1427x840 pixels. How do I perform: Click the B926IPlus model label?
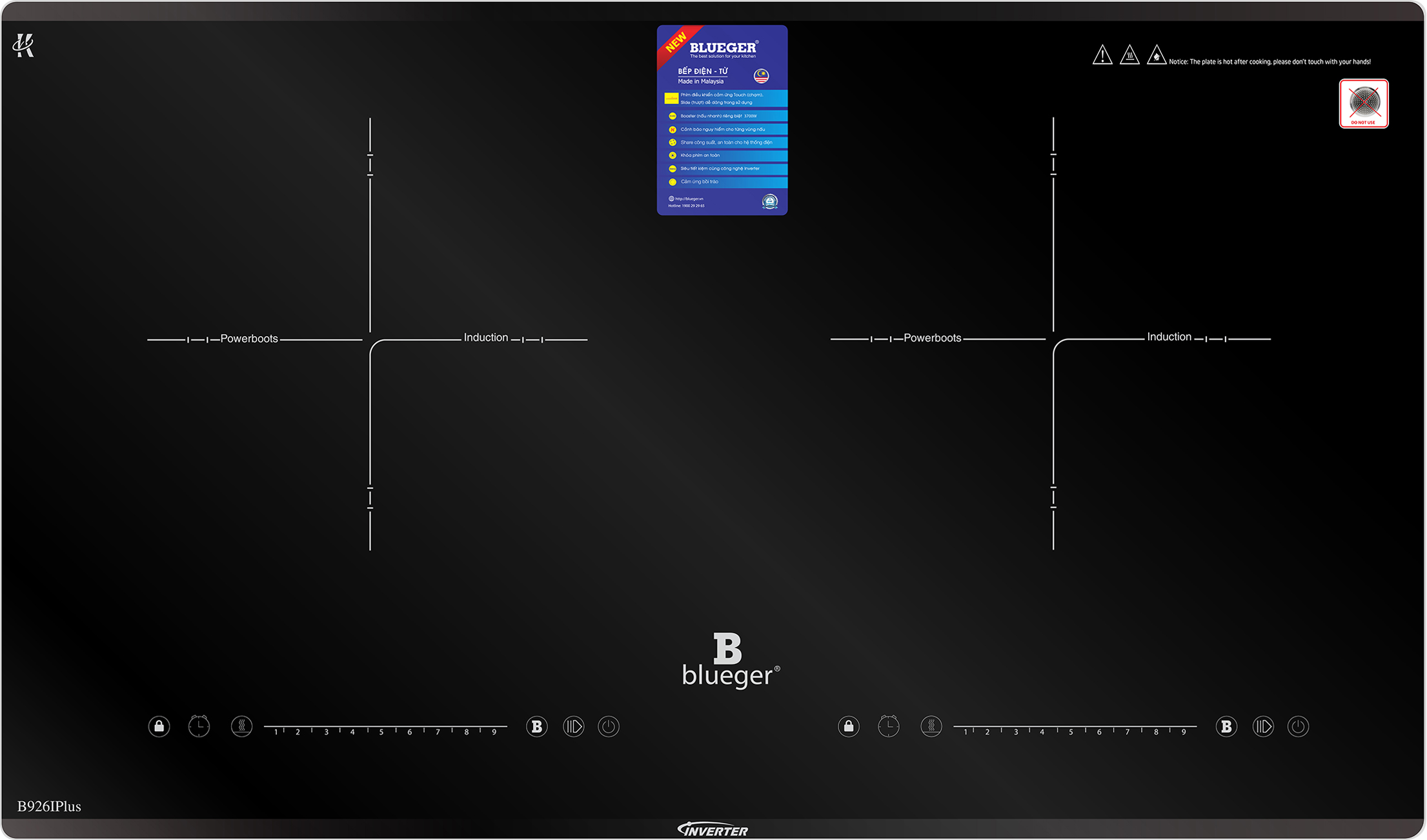tap(49, 806)
